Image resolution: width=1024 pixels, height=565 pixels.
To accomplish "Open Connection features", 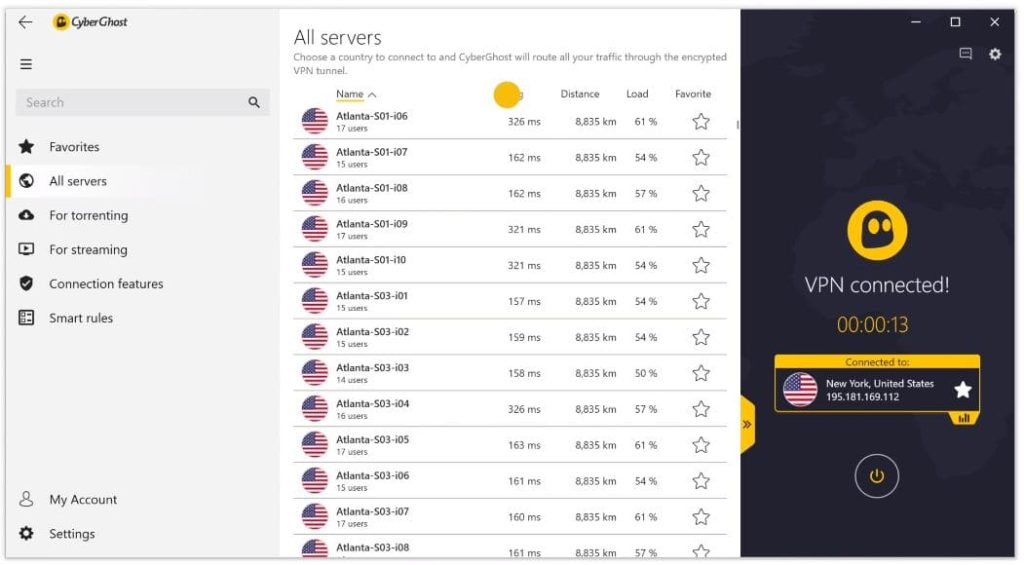I will click(106, 283).
